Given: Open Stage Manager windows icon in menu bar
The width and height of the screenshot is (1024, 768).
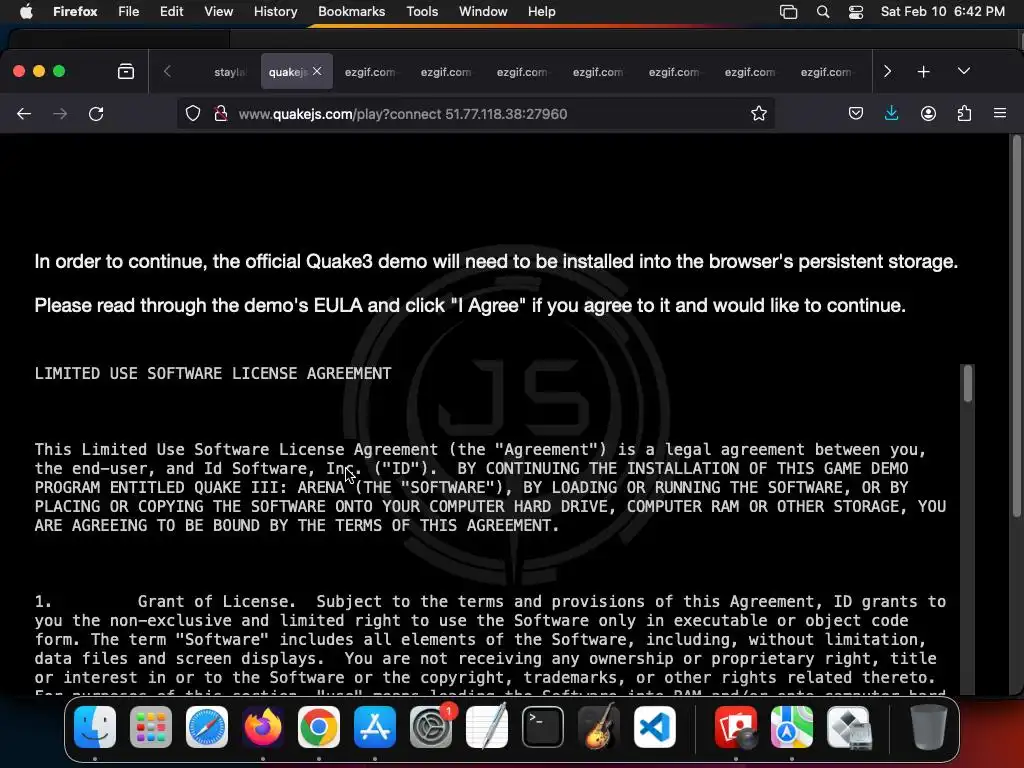Looking at the screenshot, I should point(788,11).
